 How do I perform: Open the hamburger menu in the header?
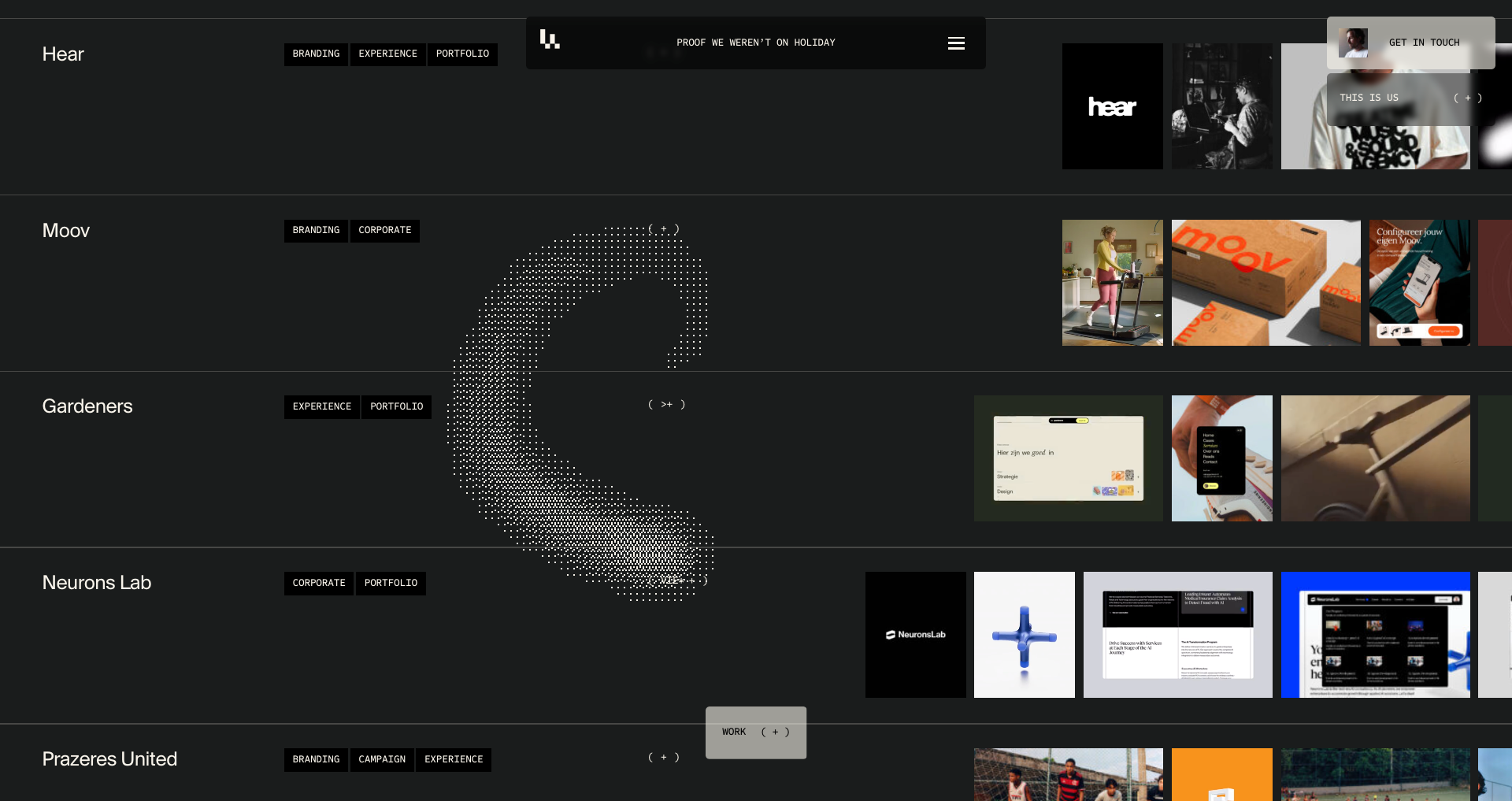click(x=956, y=43)
